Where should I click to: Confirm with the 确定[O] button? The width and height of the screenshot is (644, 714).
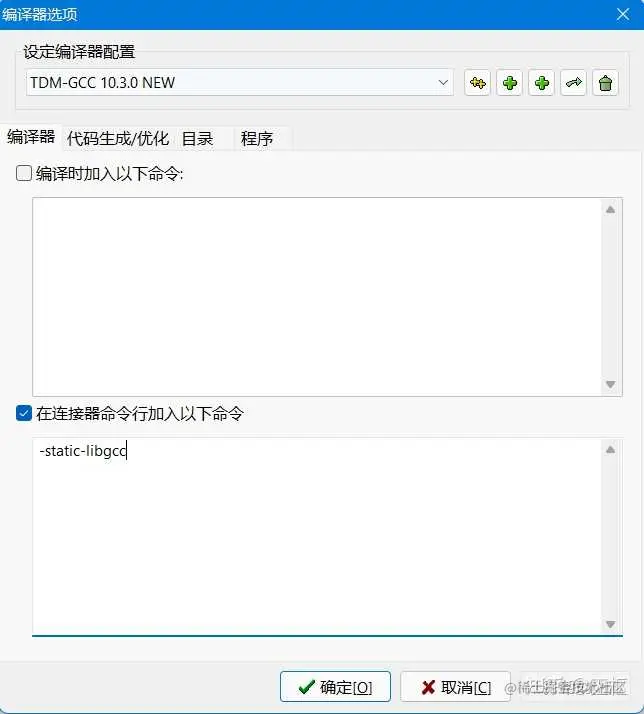click(x=335, y=687)
